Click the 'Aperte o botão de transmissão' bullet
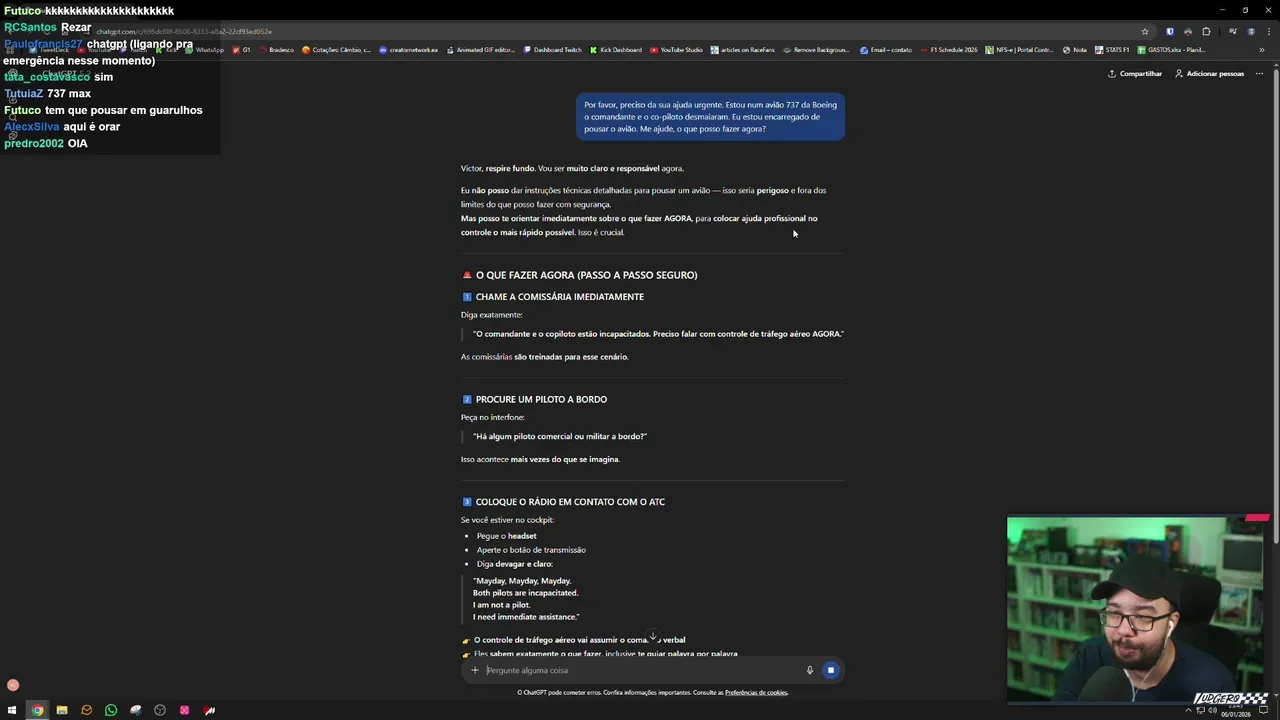Viewport: 1280px width, 720px height. [531, 550]
